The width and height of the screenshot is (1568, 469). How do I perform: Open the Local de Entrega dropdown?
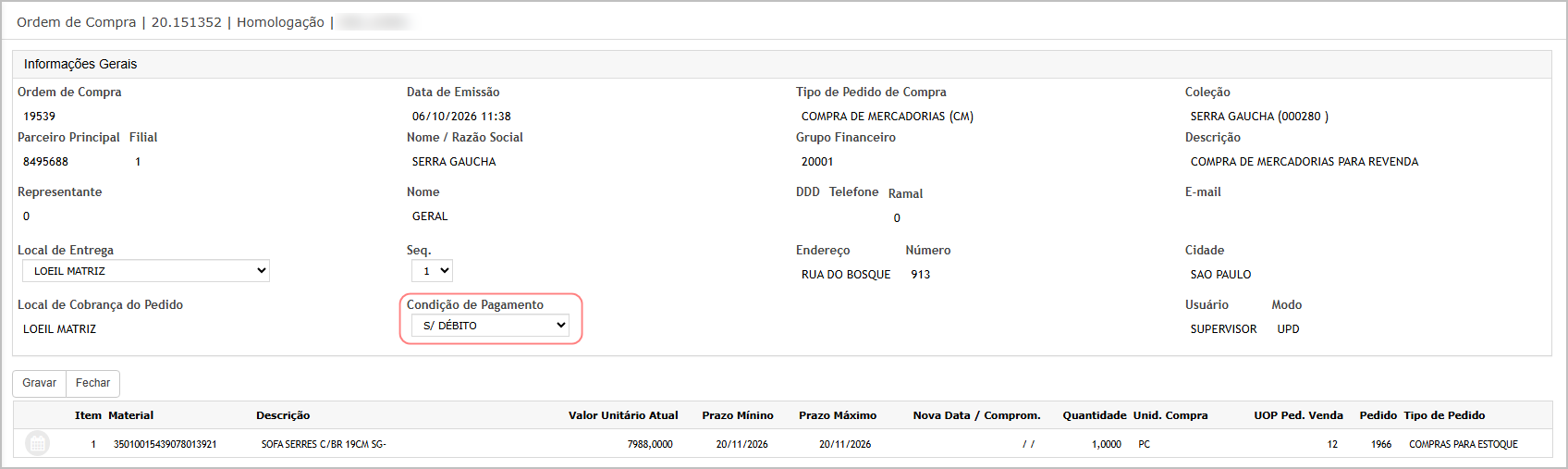point(146,271)
